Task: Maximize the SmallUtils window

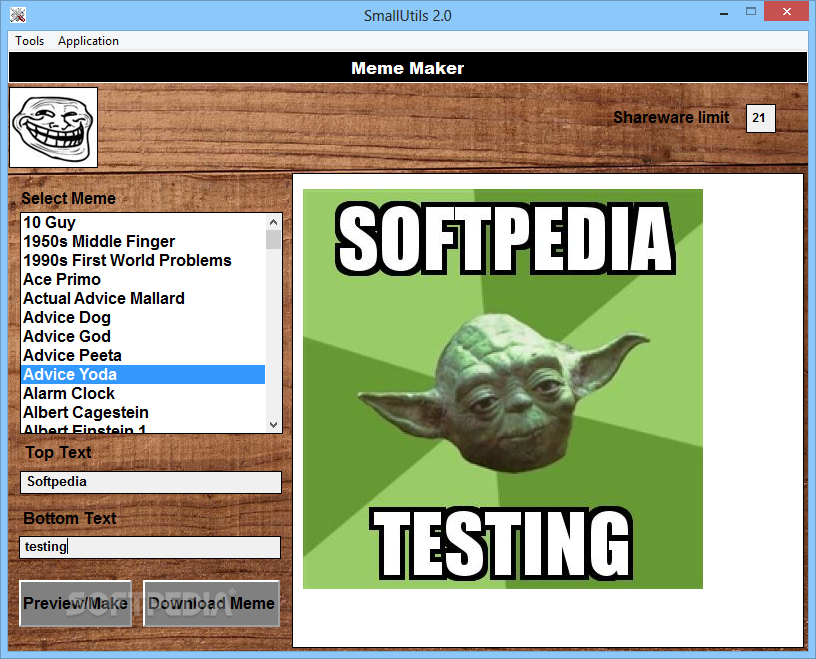Action: point(750,11)
